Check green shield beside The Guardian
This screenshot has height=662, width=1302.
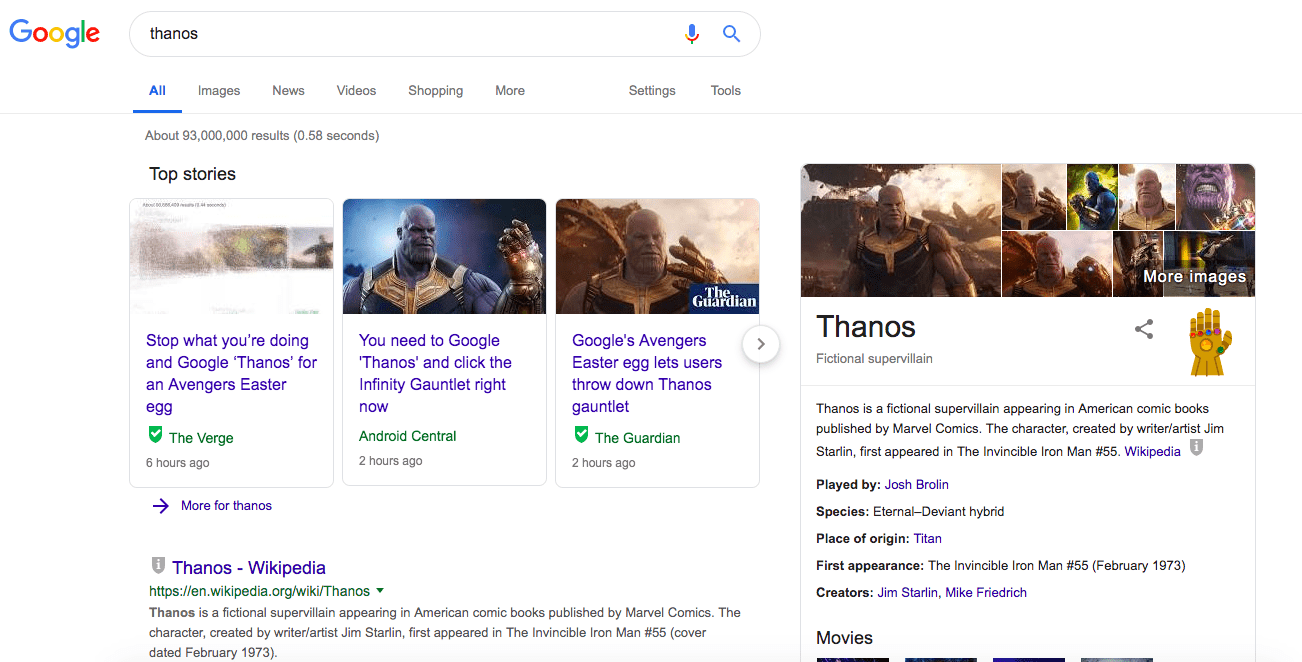[581, 435]
